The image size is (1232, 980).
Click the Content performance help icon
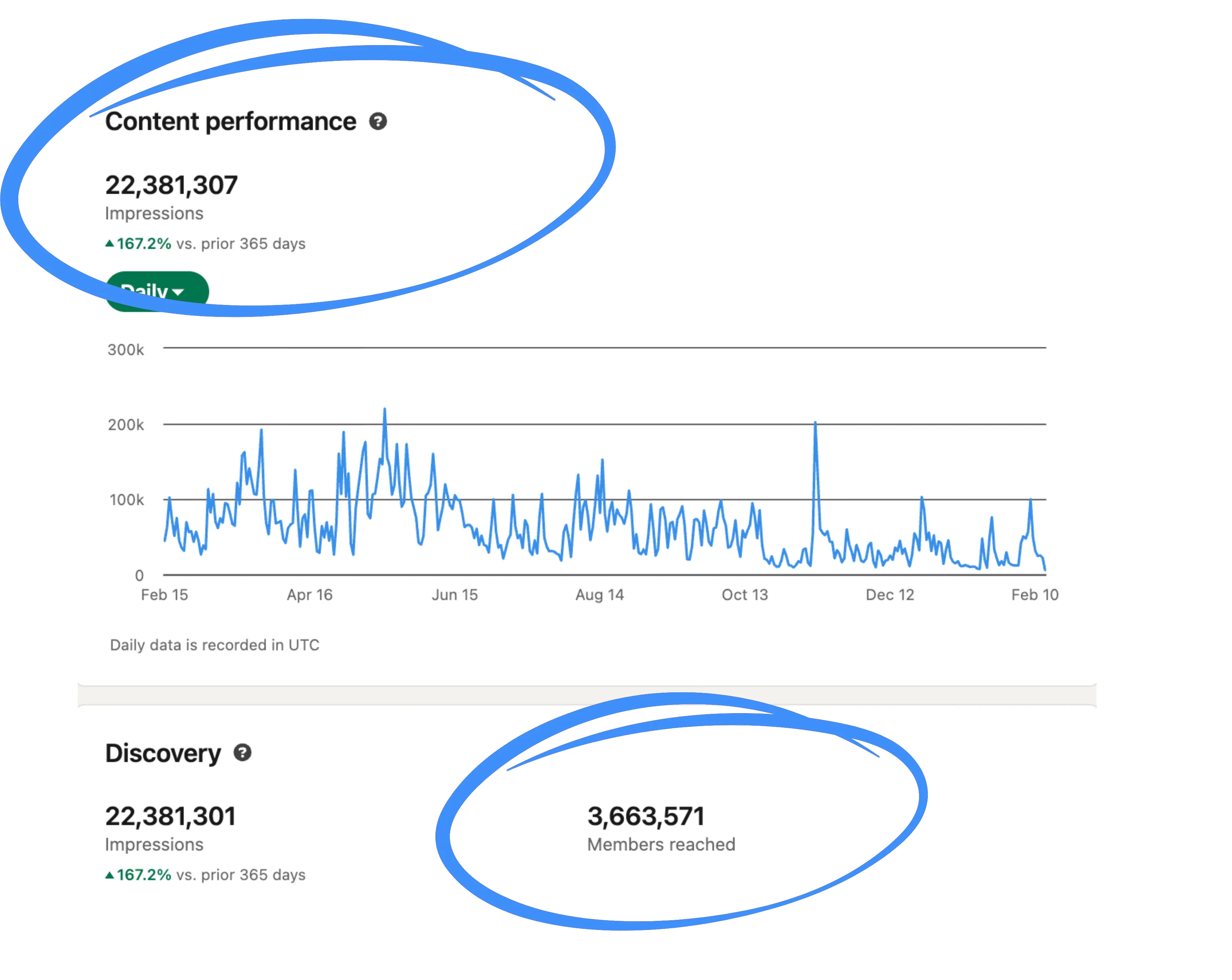coord(378,121)
